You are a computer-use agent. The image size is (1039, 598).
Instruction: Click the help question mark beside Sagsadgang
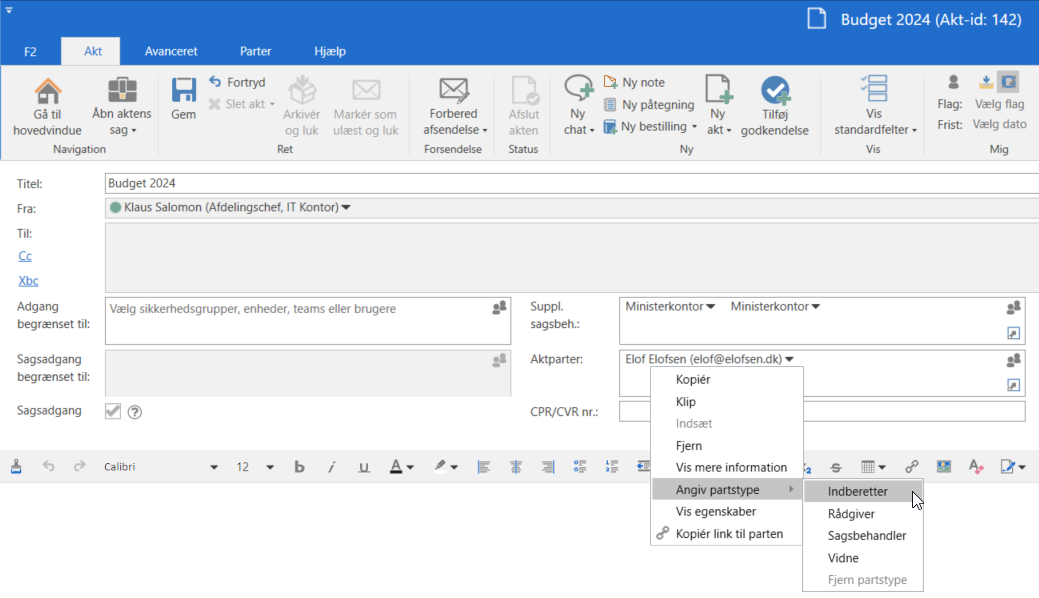tap(135, 412)
